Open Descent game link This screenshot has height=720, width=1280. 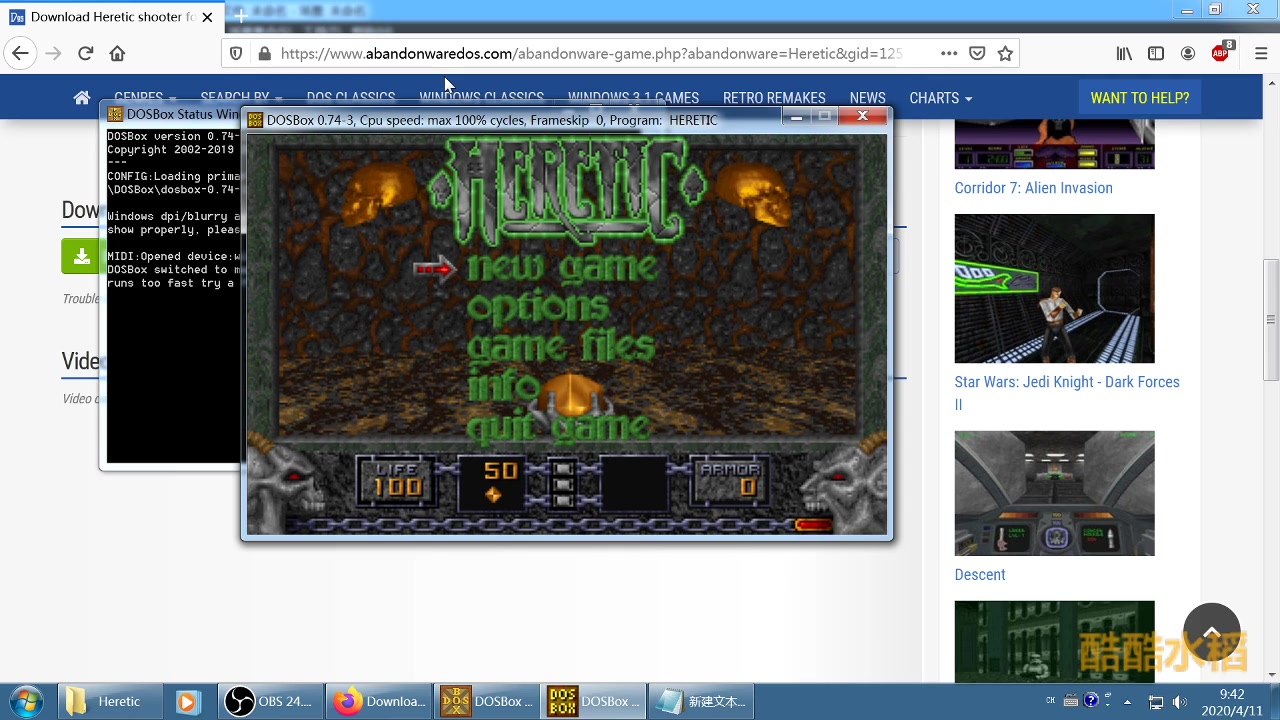pos(980,575)
